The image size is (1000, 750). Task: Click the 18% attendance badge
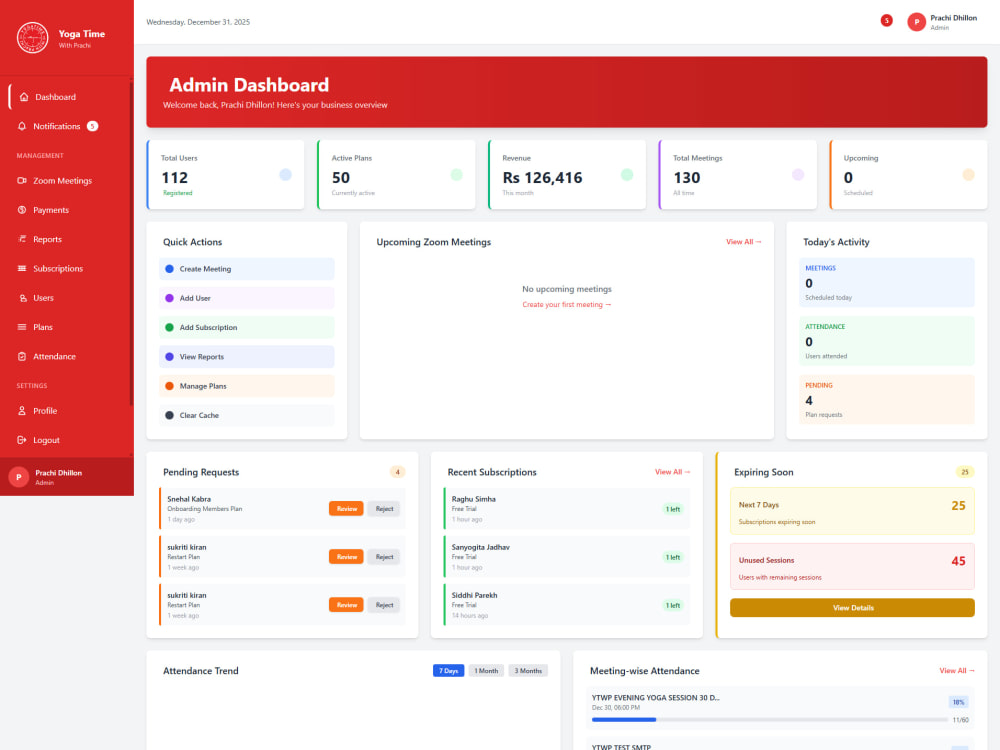coord(958,703)
